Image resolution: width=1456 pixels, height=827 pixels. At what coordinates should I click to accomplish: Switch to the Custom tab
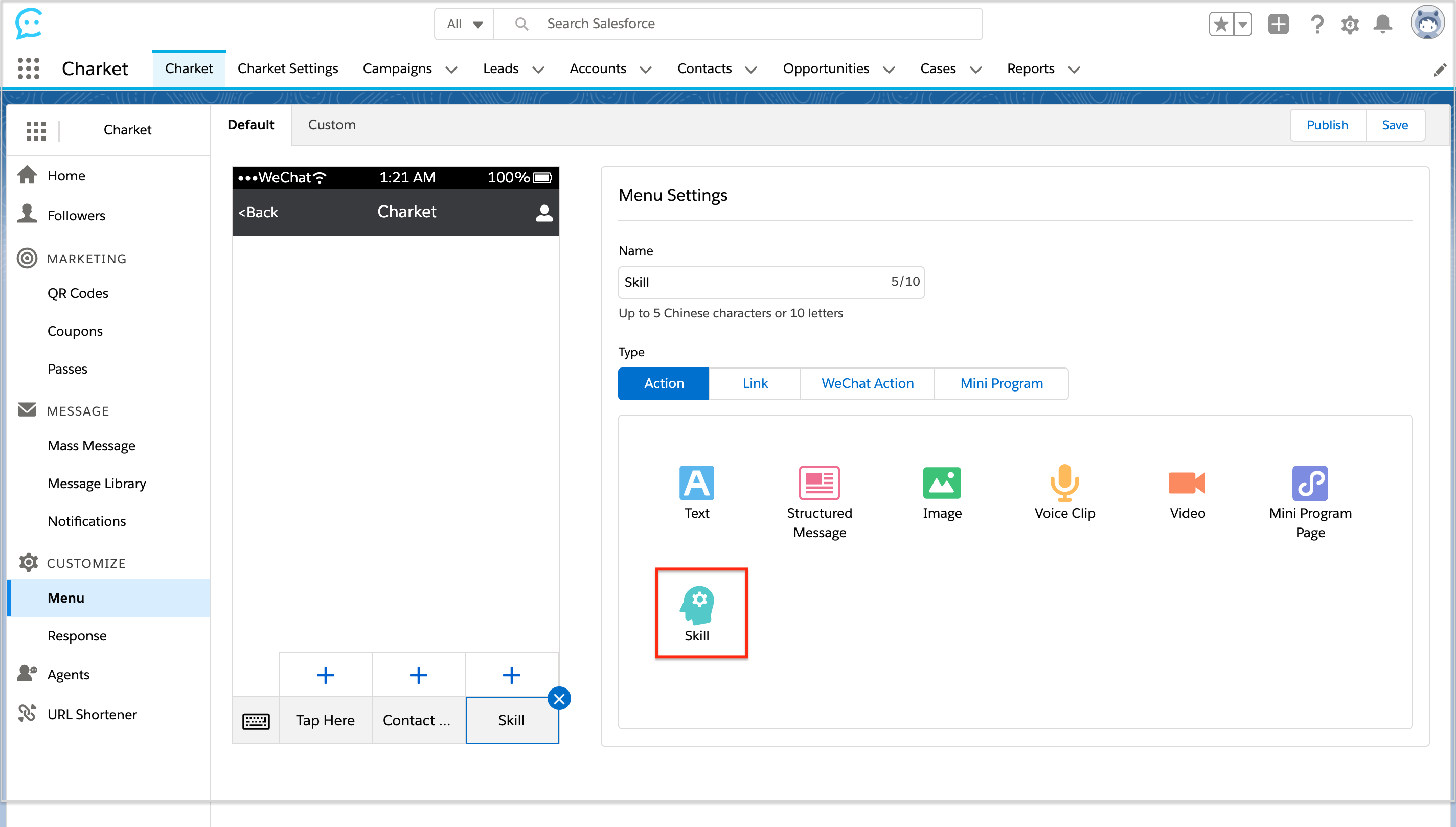[x=332, y=125]
